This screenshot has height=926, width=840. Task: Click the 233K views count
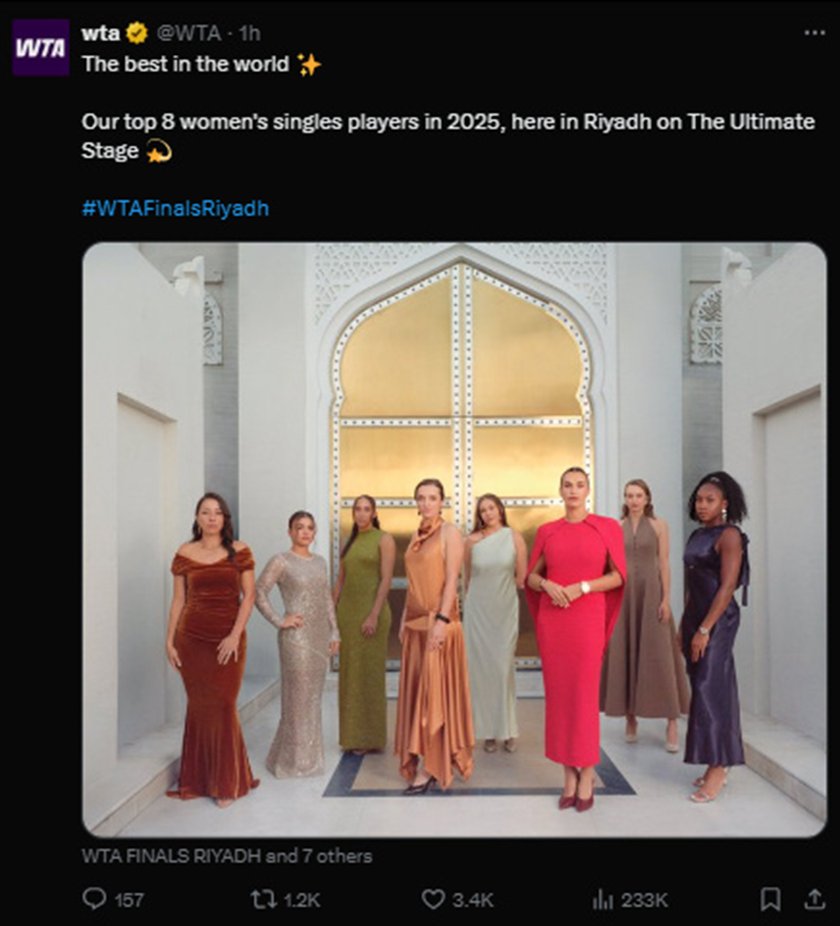[645, 900]
